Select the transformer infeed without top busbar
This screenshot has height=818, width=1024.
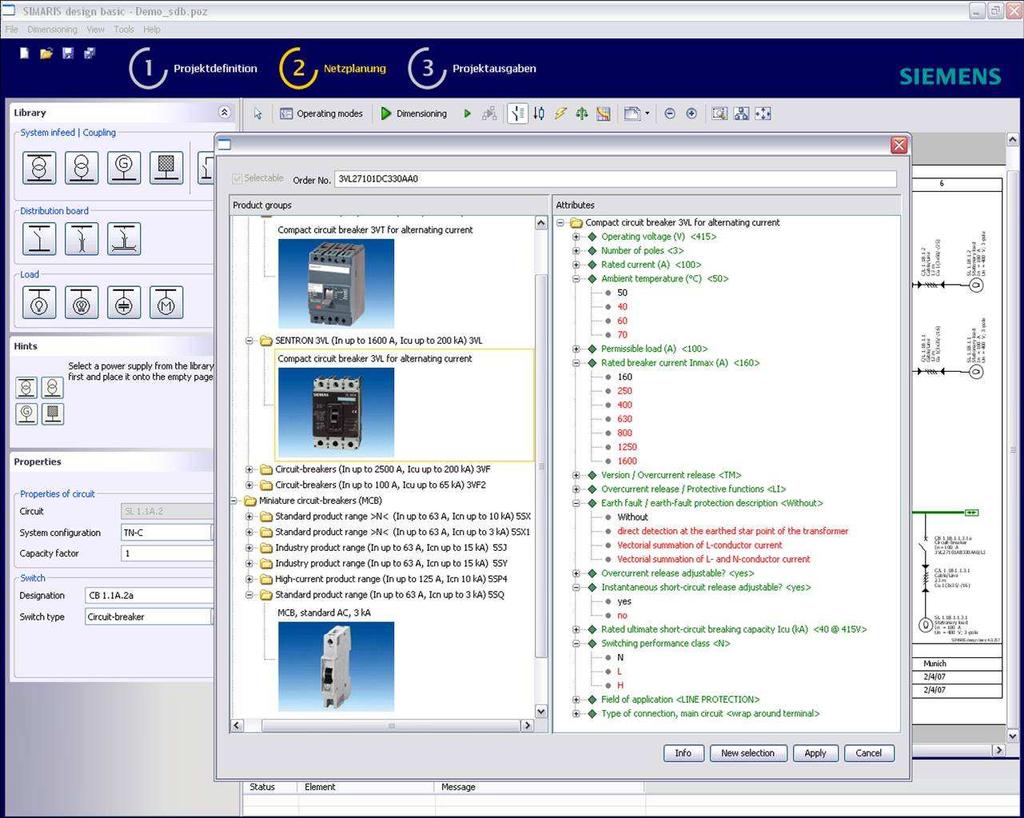[x=82, y=167]
